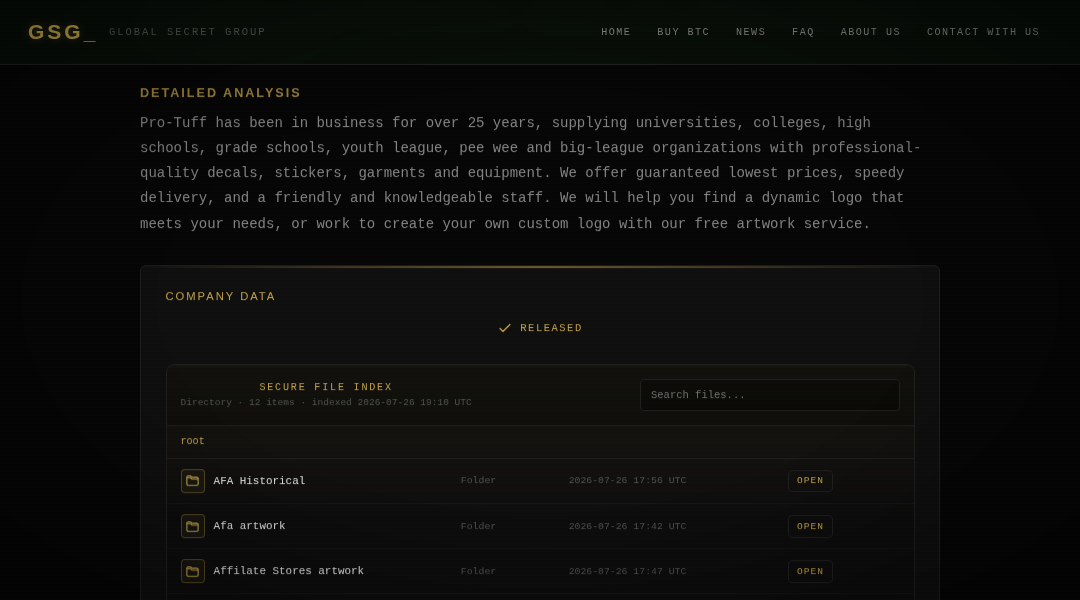Click the RELEASED checkmark icon
1080x600 pixels.
[505, 328]
